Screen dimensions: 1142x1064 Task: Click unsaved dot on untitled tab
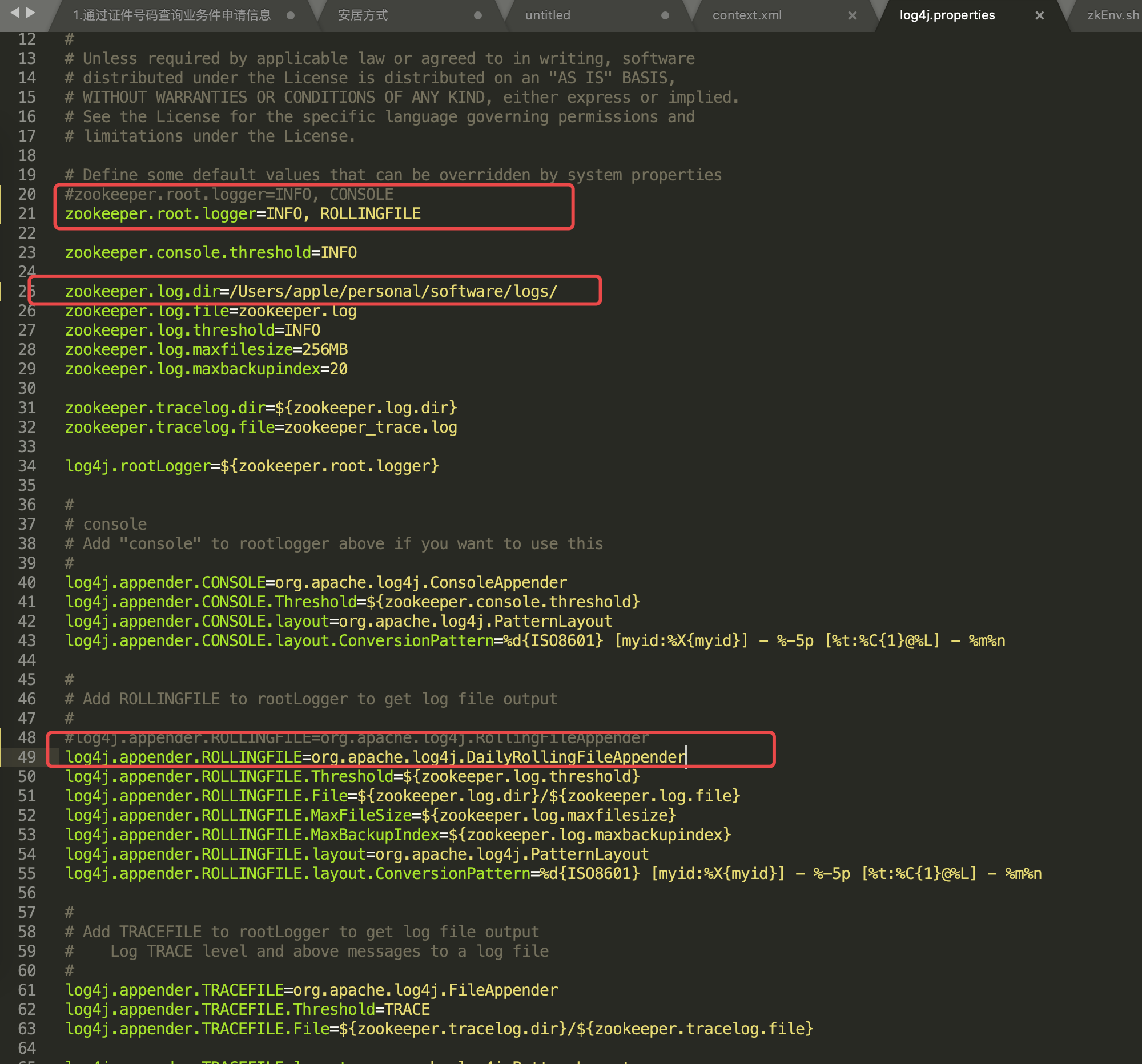[665, 15]
